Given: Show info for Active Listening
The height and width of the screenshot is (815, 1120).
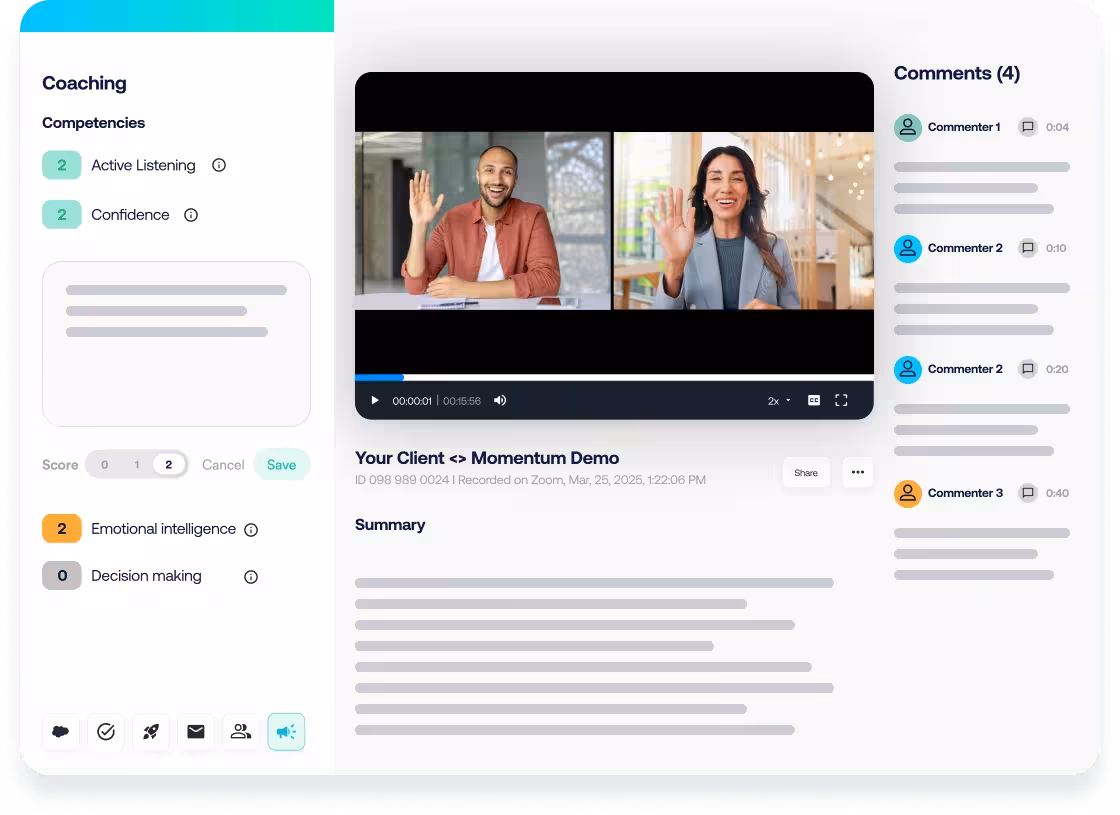Looking at the screenshot, I should (x=219, y=165).
